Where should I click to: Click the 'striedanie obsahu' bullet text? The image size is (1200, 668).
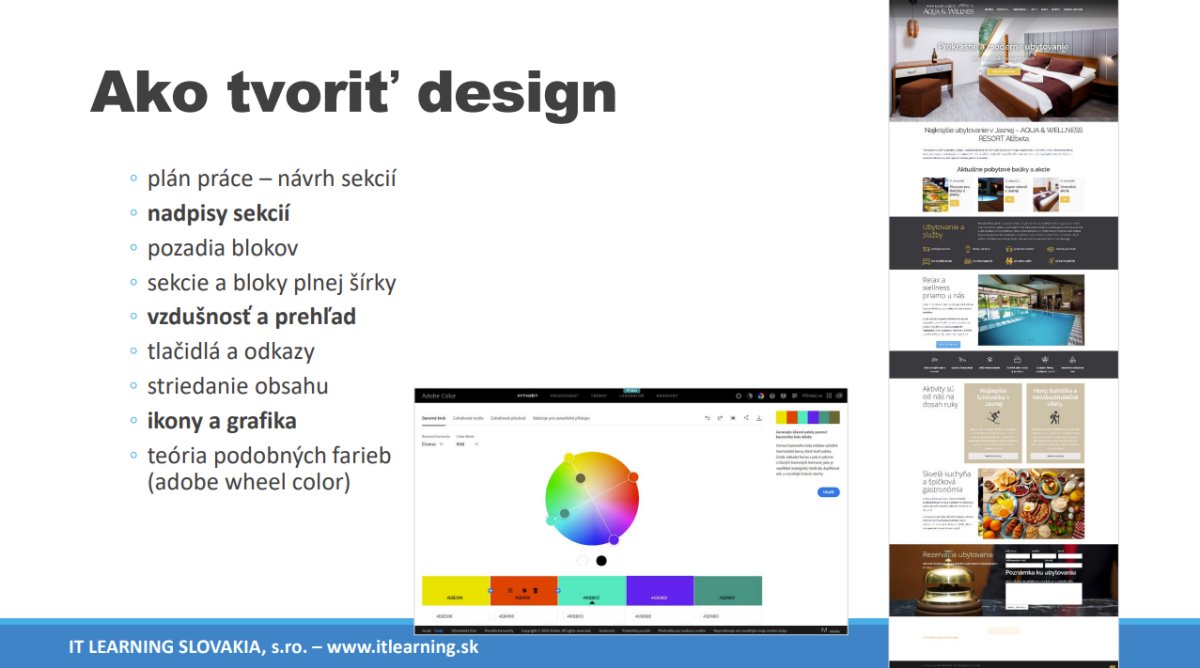tap(237, 386)
